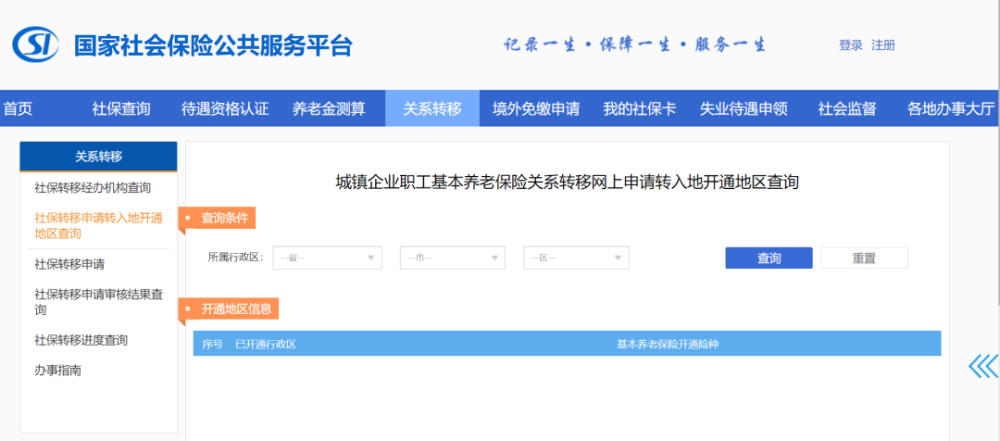Click the SI platform logo
The height and width of the screenshot is (441, 1000).
point(36,45)
